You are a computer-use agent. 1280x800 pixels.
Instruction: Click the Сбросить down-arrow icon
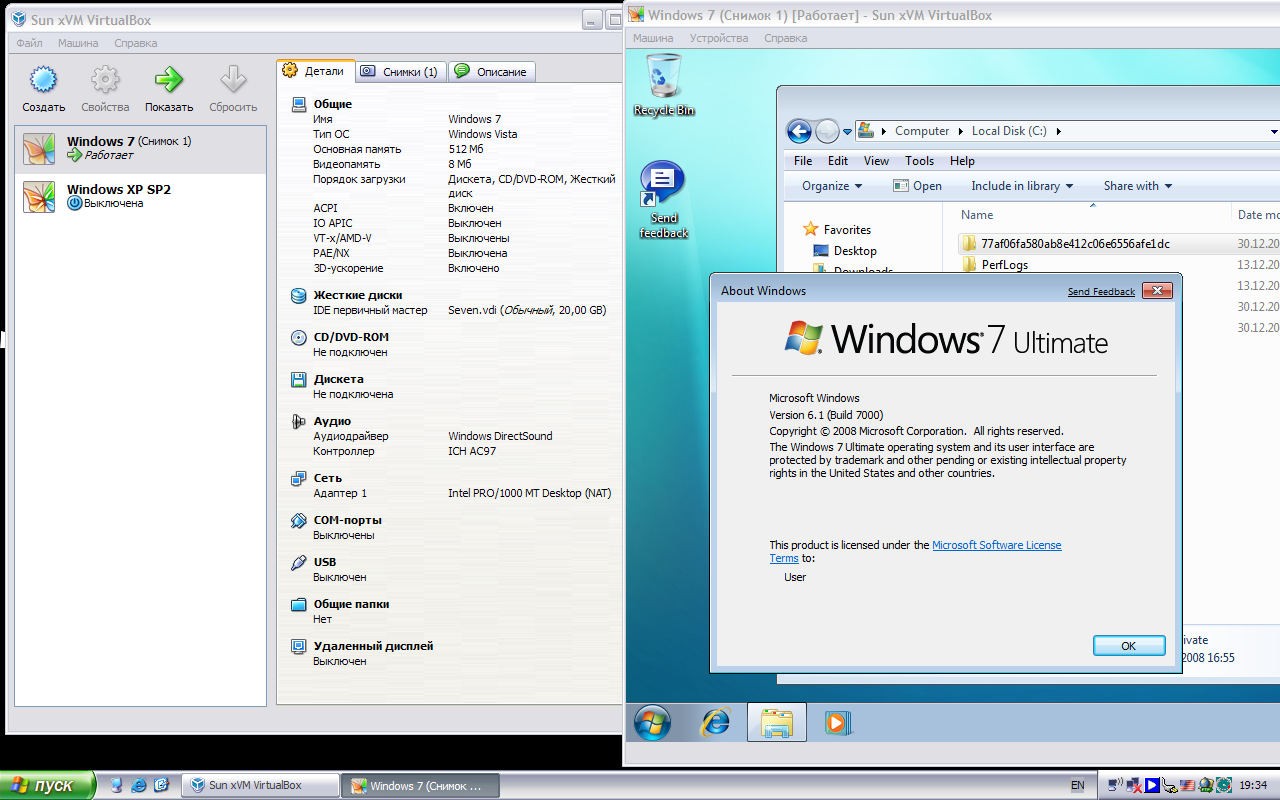point(233,81)
